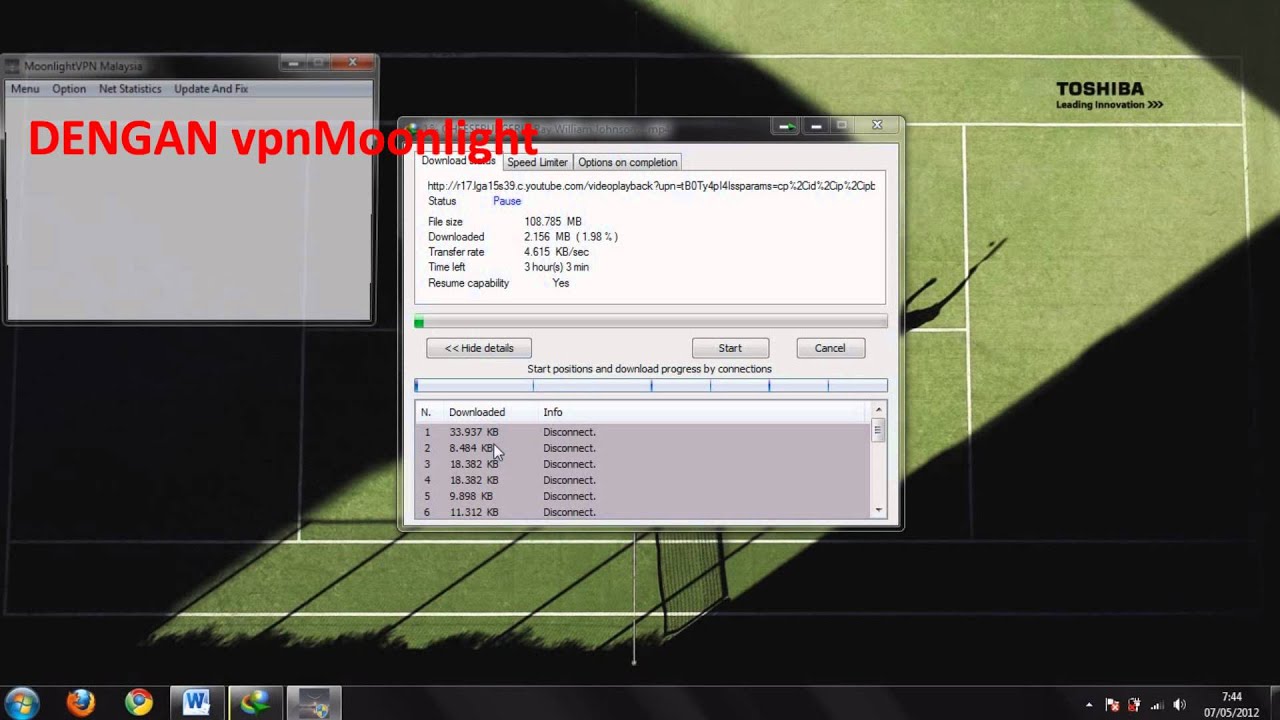Click the N. column header

(x=425, y=412)
